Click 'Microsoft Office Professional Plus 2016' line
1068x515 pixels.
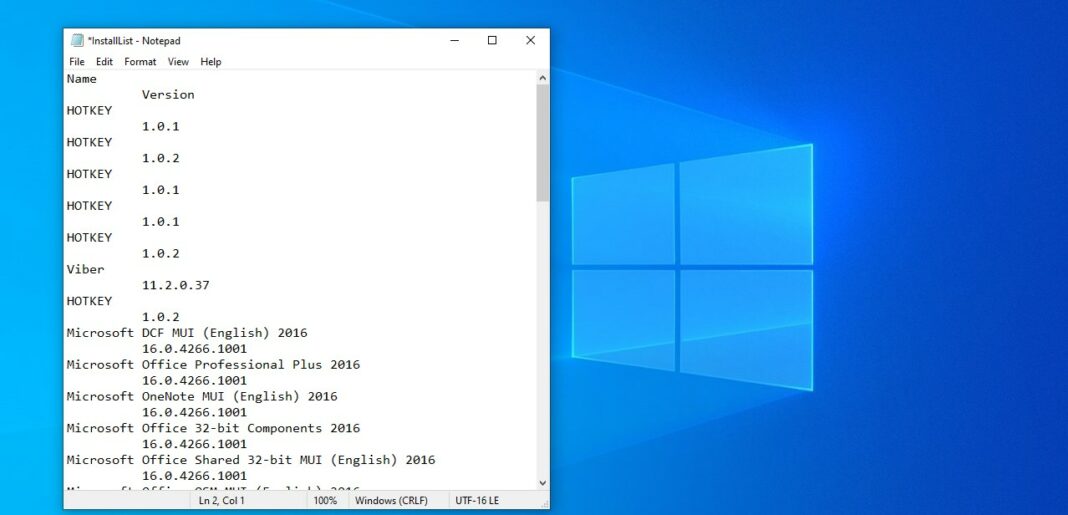tap(213, 364)
